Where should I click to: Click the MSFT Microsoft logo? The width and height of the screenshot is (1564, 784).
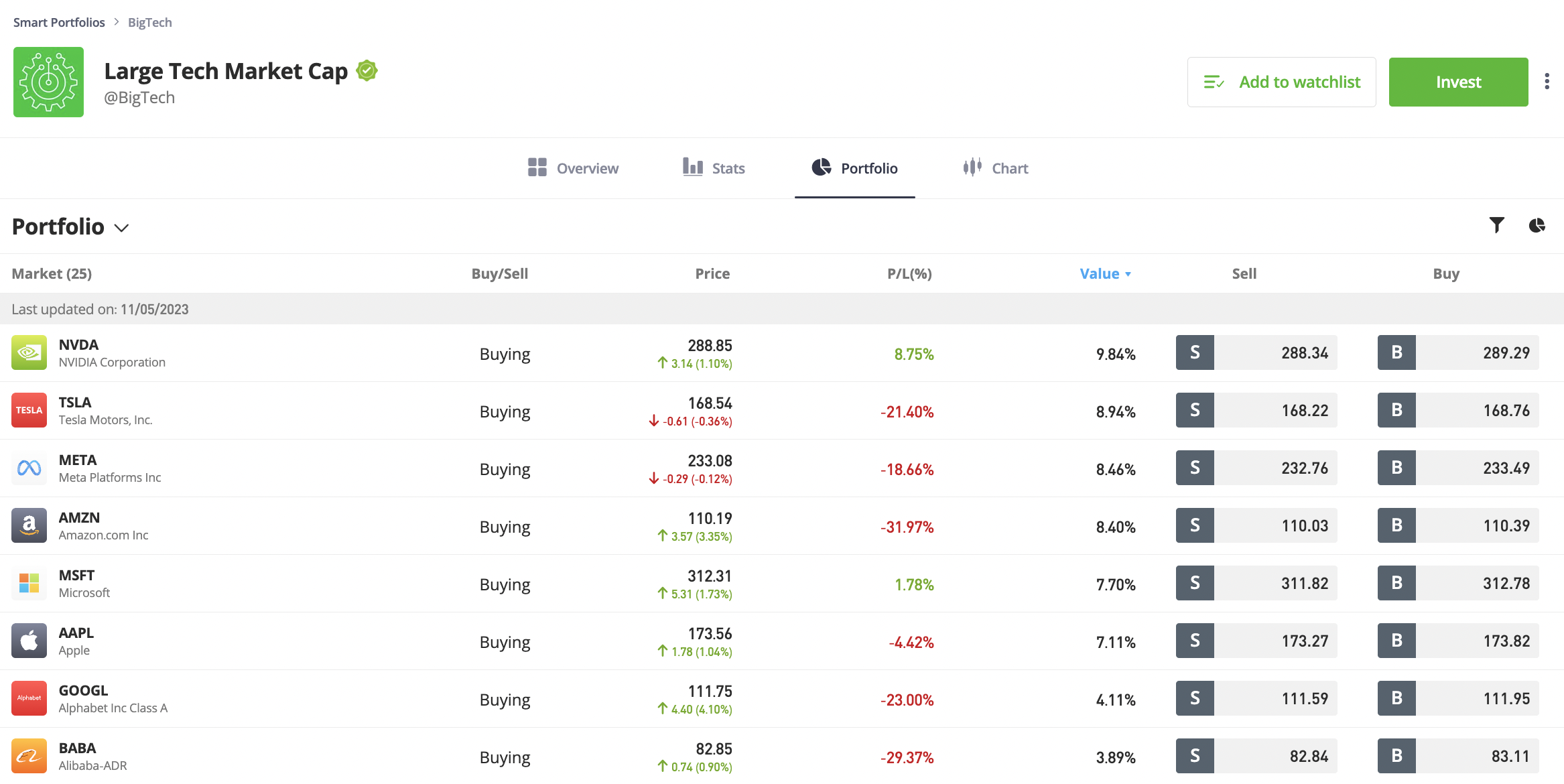29,583
